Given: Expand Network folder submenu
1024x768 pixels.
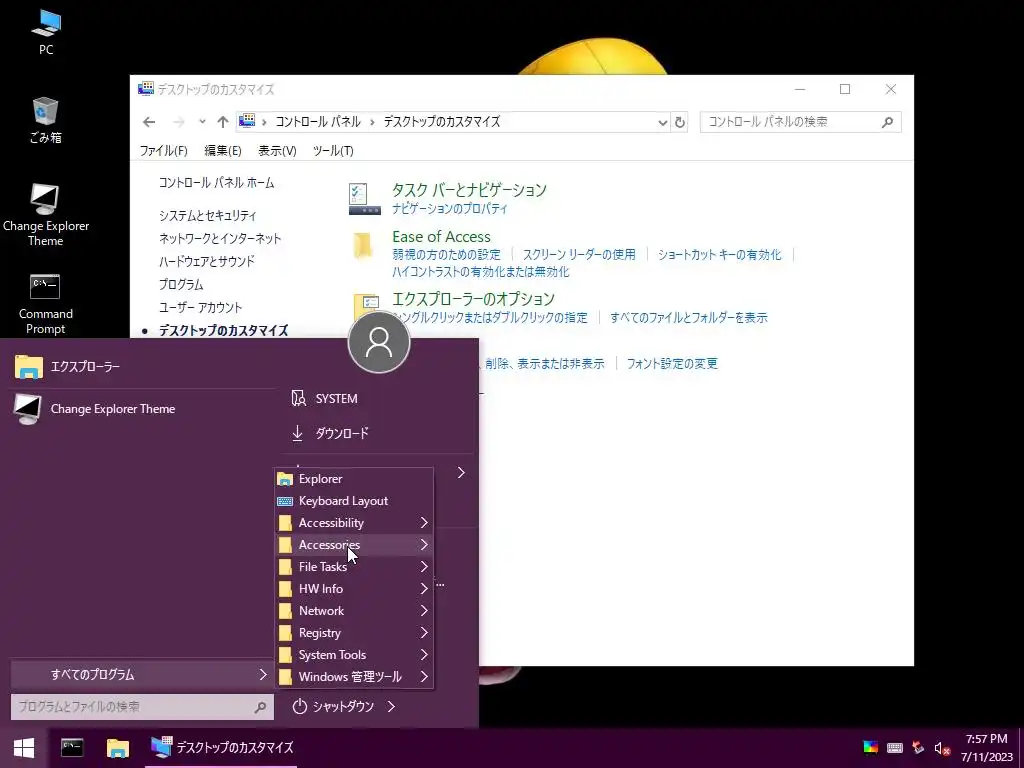Looking at the screenshot, I should pos(354,611).
